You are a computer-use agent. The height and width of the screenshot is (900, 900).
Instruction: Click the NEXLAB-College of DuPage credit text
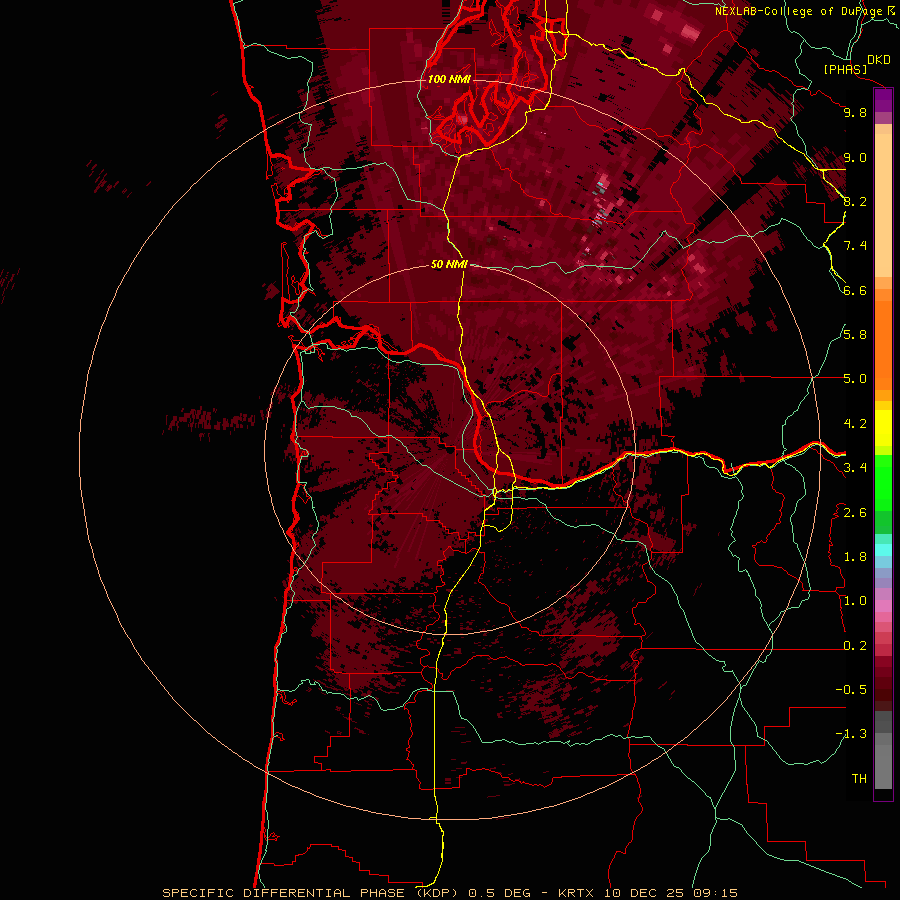tap(798, 11)
